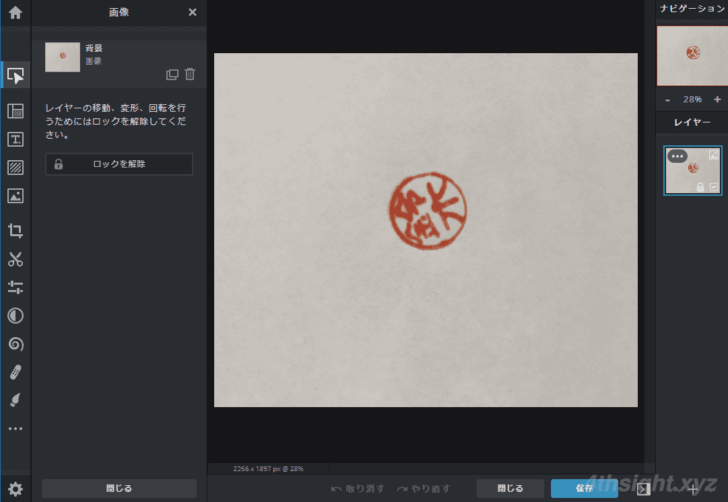Screen dimensions: 728x502
Task: Select the Text tool in the sidebar
Action: (x=15, y=139)
